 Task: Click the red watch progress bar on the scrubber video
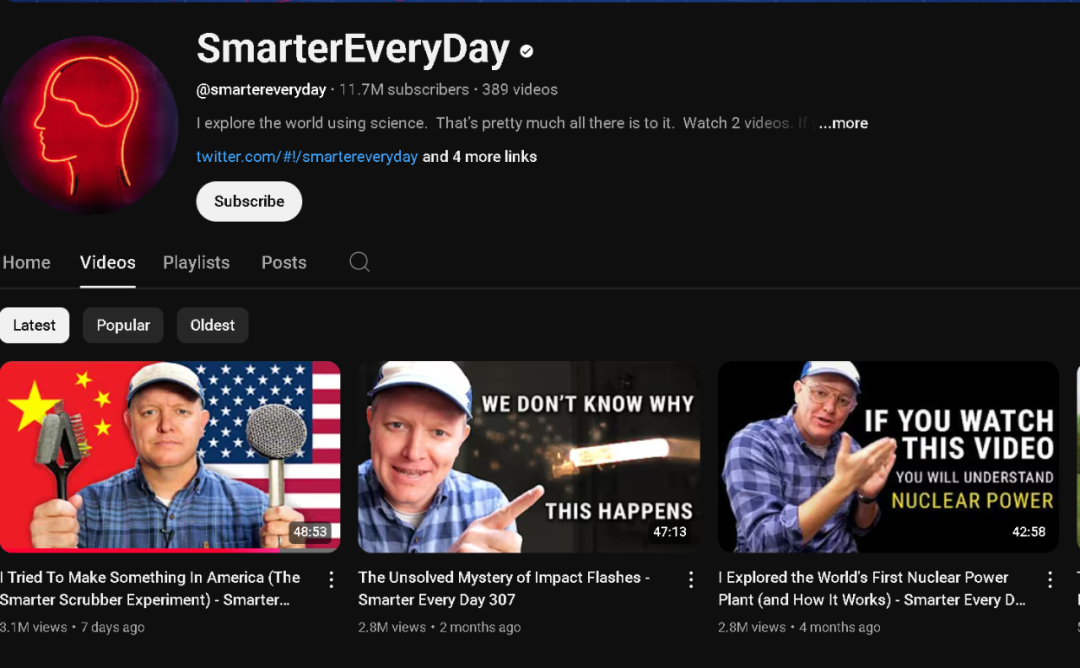140,550
